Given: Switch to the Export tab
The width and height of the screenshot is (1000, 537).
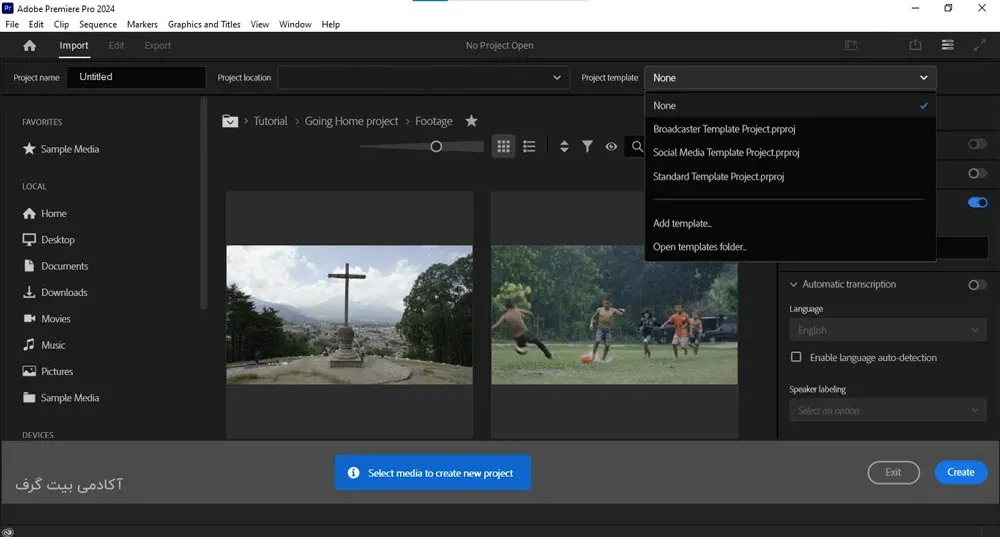Looking at the screenshot, I should point(158,45).
